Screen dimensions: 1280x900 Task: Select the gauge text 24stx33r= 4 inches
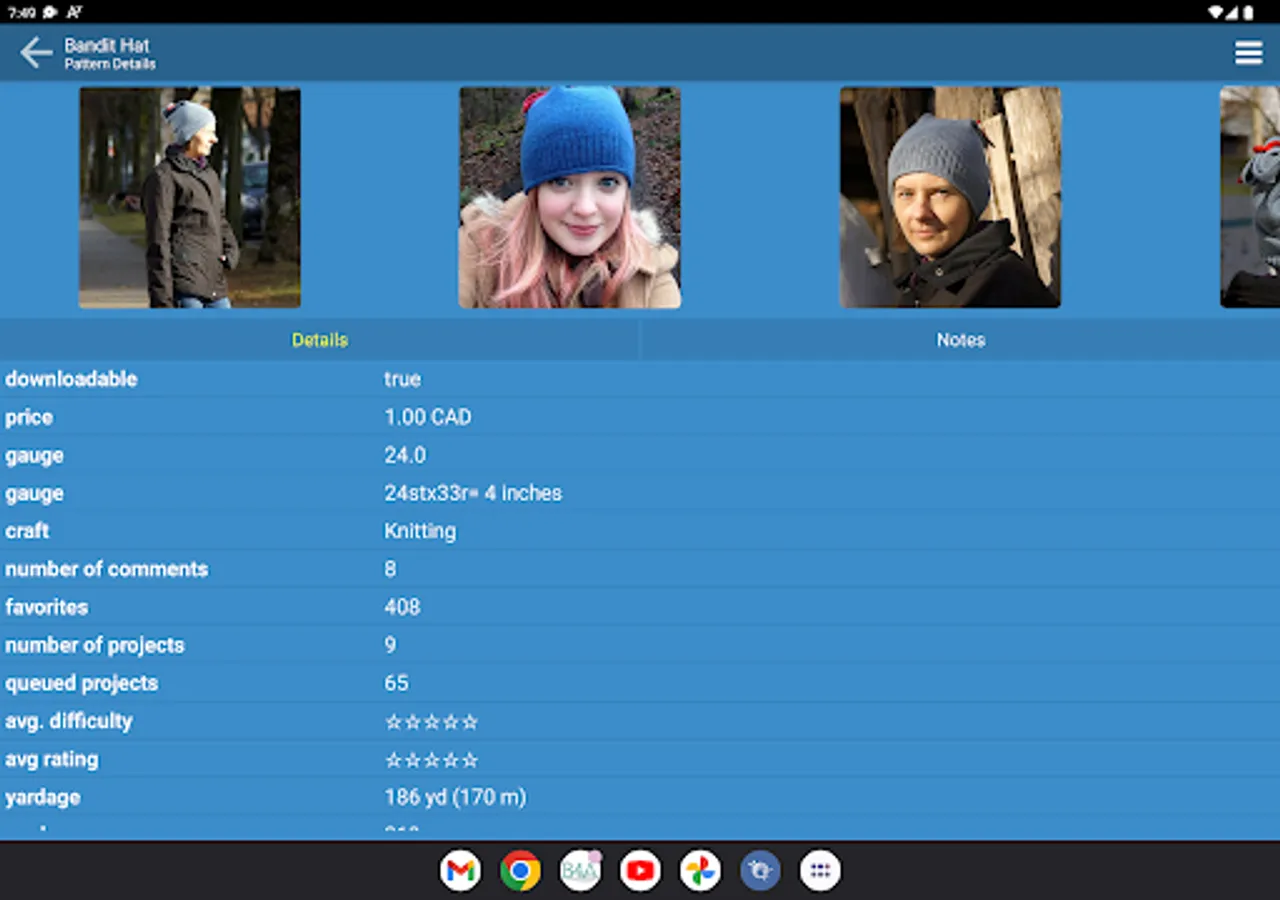[x=473, y=493]
